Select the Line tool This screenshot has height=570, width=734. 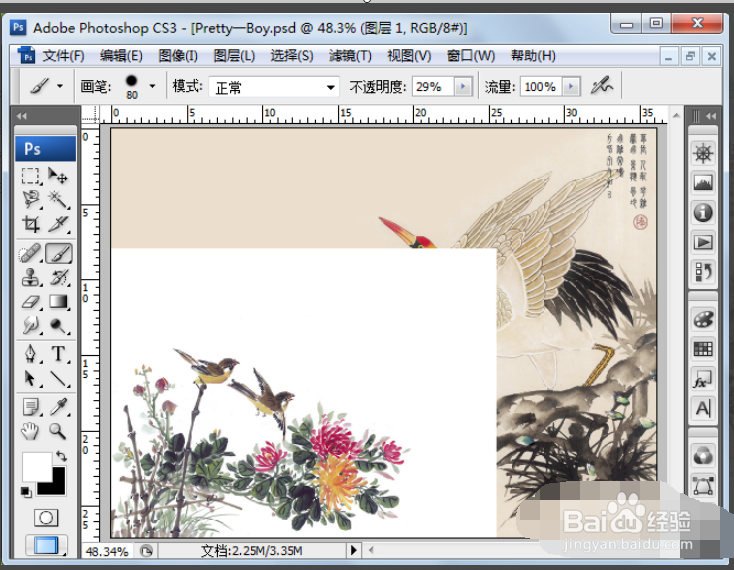58,378
